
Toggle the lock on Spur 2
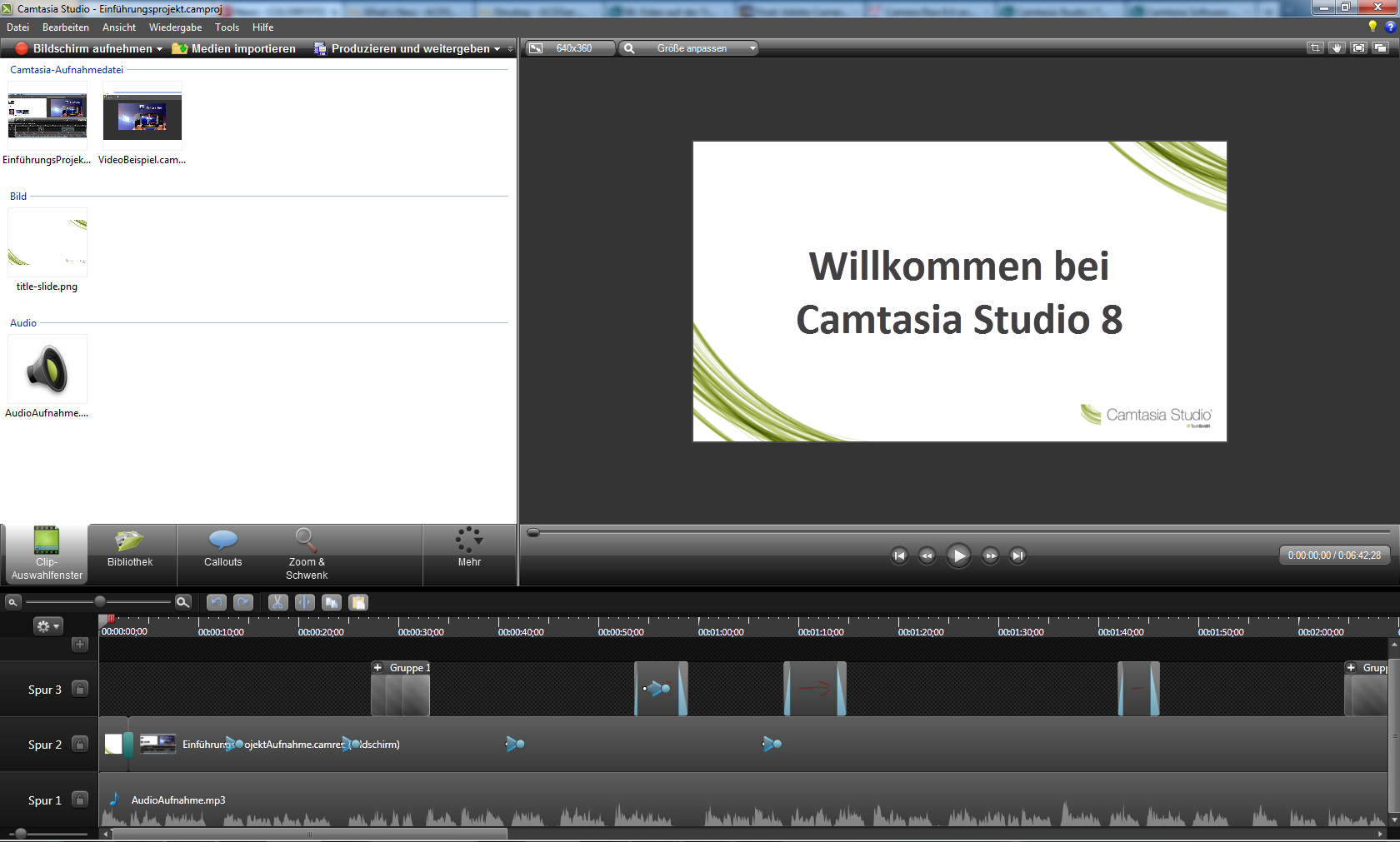pos(80,744)
